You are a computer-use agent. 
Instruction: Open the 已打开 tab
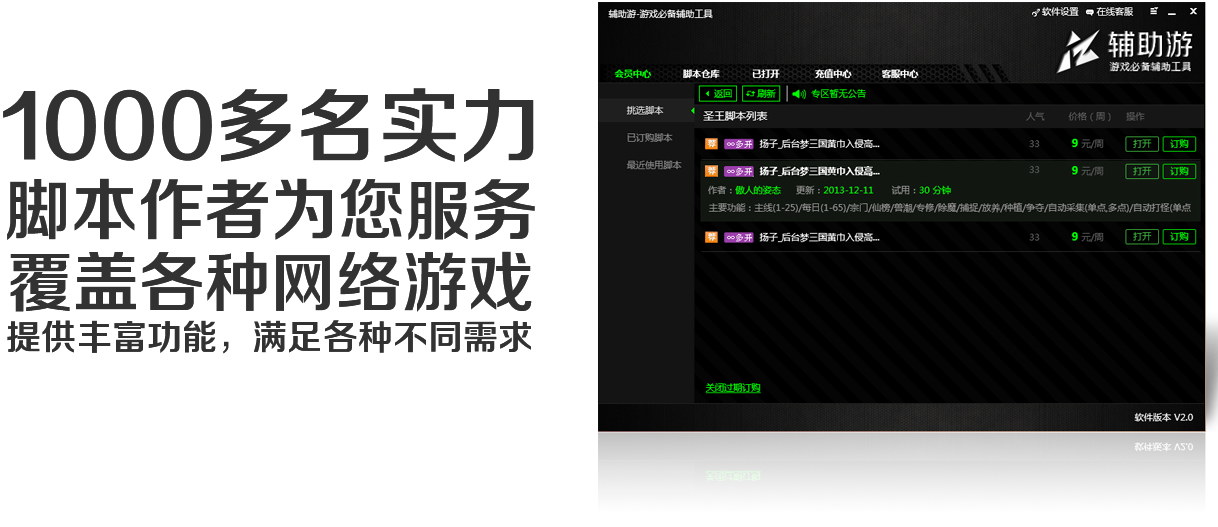(x=766, y=74)
